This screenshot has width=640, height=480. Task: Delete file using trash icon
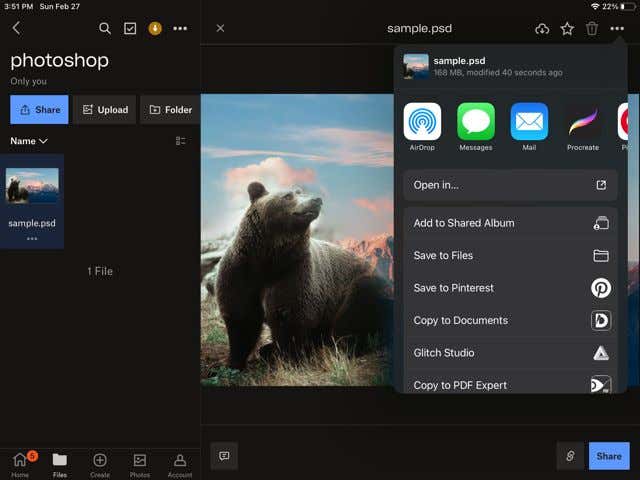pyautogui.click(x=592, y=29)
